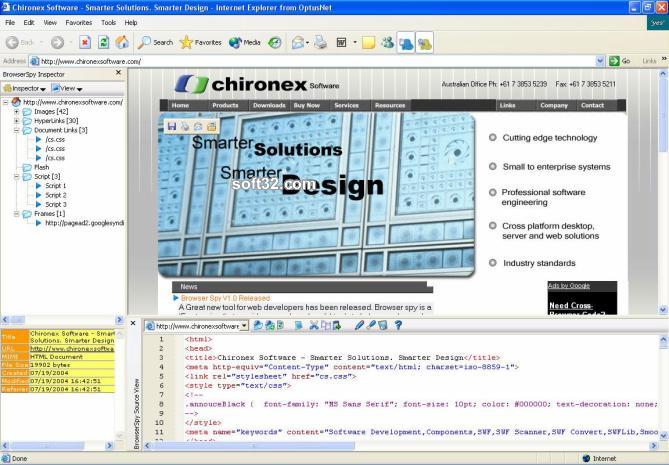Collapse the Script [3] tree node
The width and height of the screenshot is (669, 465).
click(17, 177)
